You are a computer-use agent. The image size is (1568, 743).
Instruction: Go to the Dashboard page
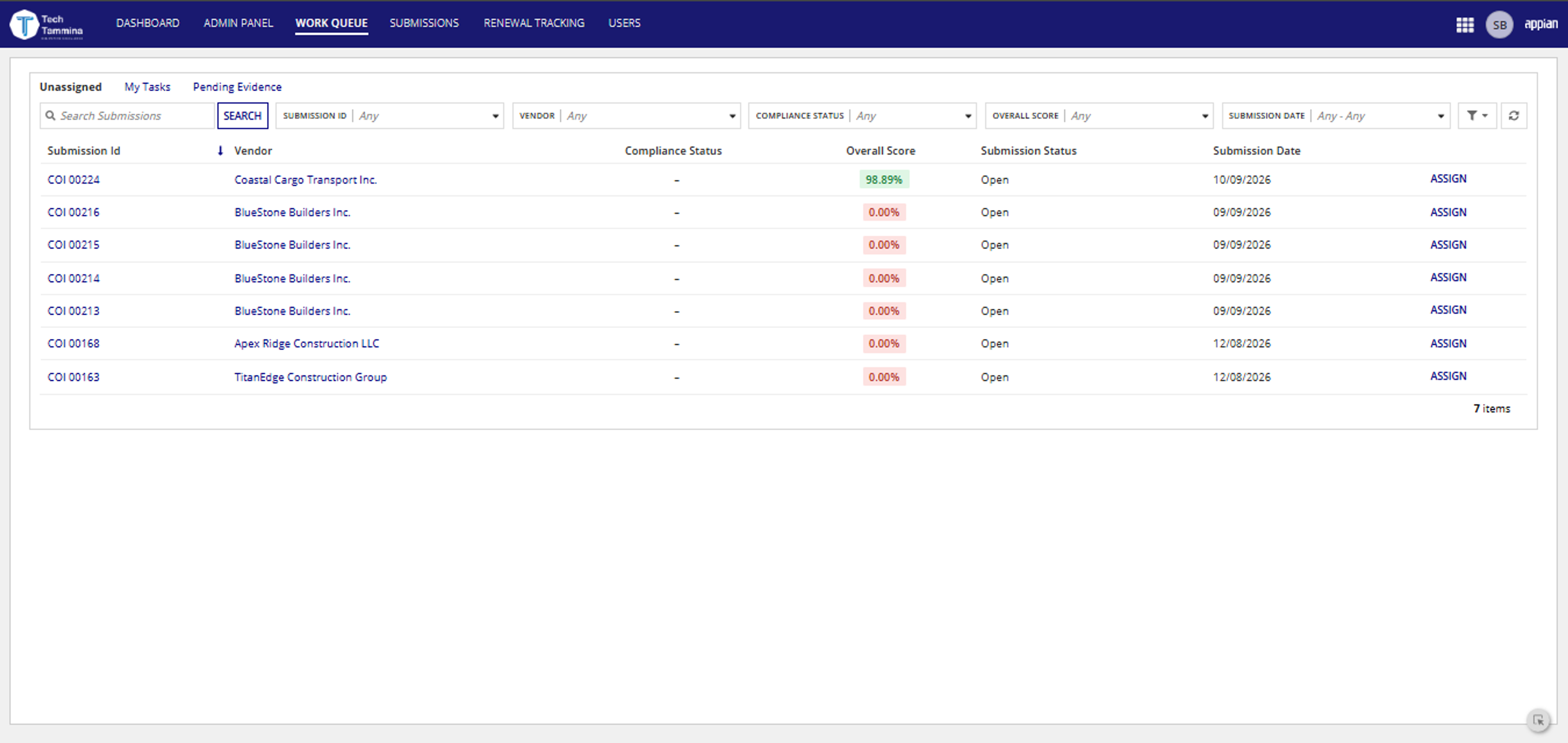(x=148, y=23)
